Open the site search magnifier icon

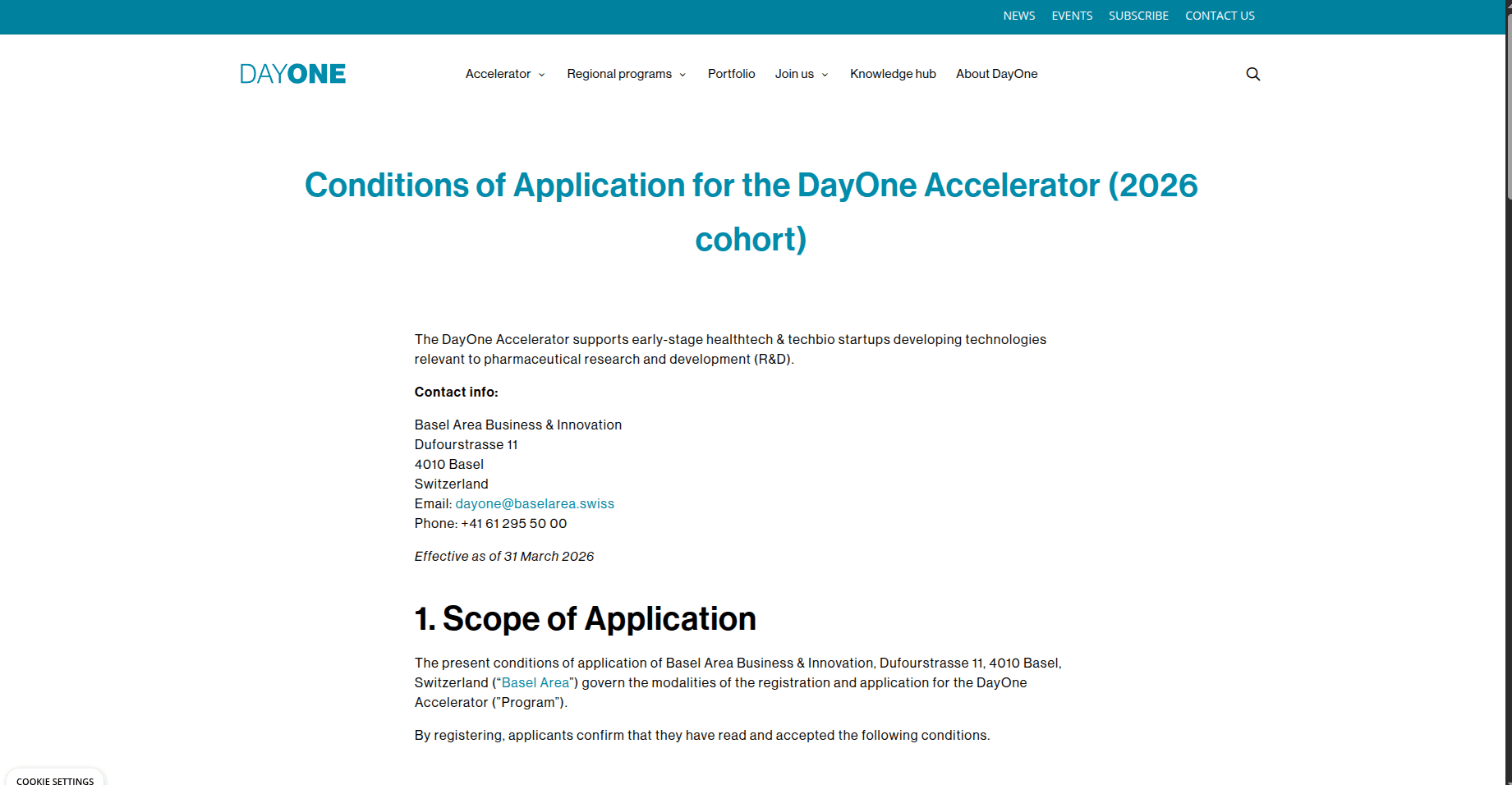click(1252, 74)
